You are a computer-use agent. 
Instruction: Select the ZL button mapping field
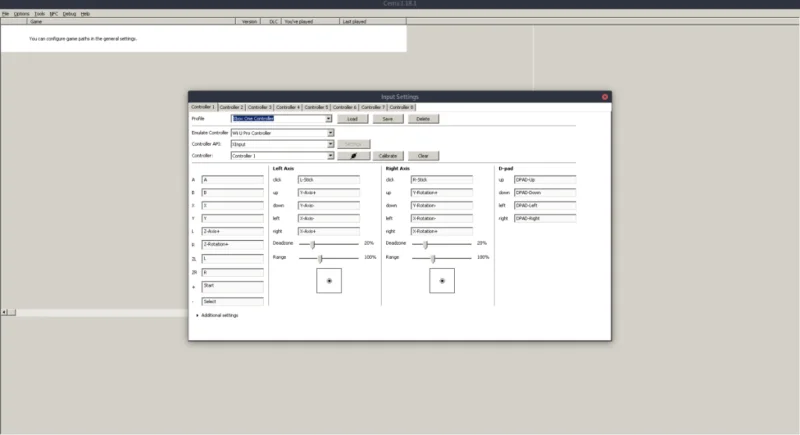point(233,259)
